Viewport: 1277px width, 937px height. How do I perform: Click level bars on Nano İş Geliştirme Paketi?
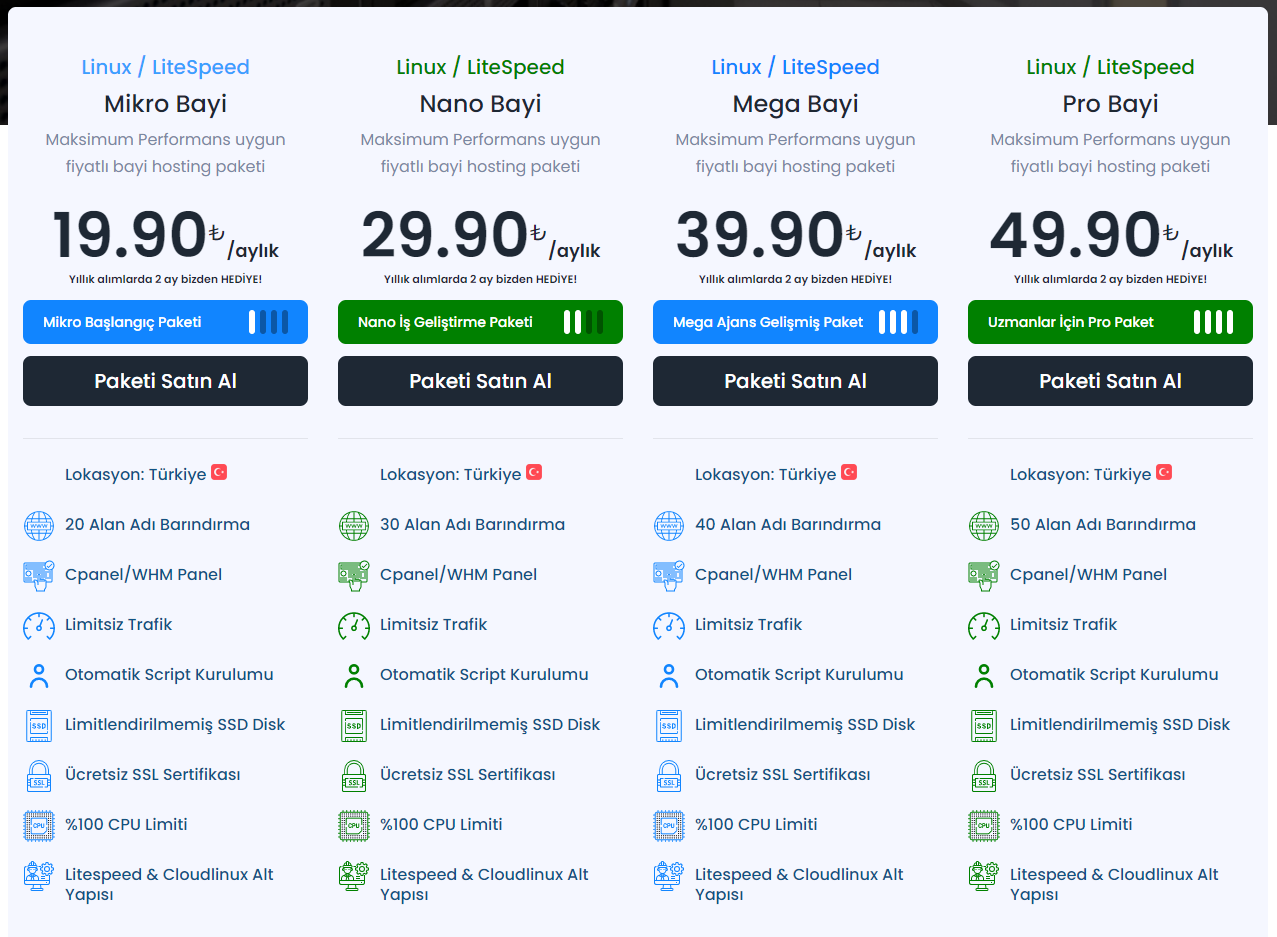583,322
